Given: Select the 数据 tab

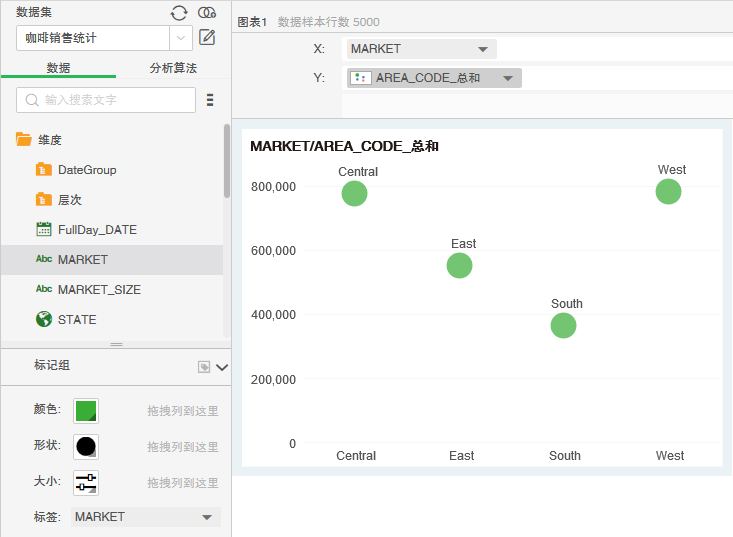Looking at the screenshot, I should click(58, 68).
